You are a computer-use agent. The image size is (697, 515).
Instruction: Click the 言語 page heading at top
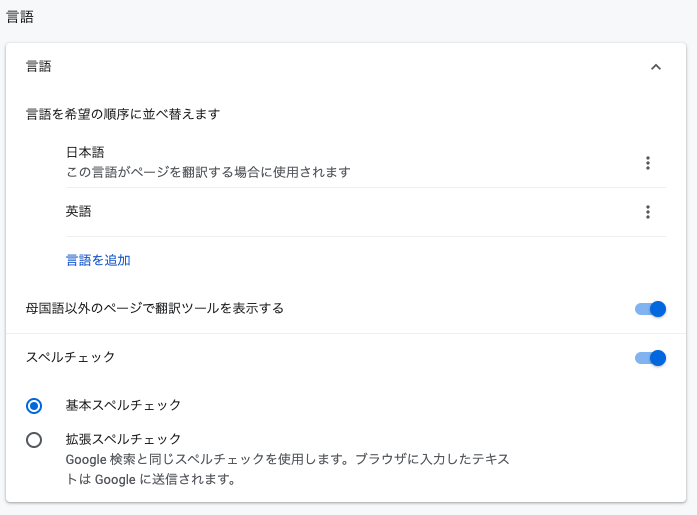(x=20, y=17)
